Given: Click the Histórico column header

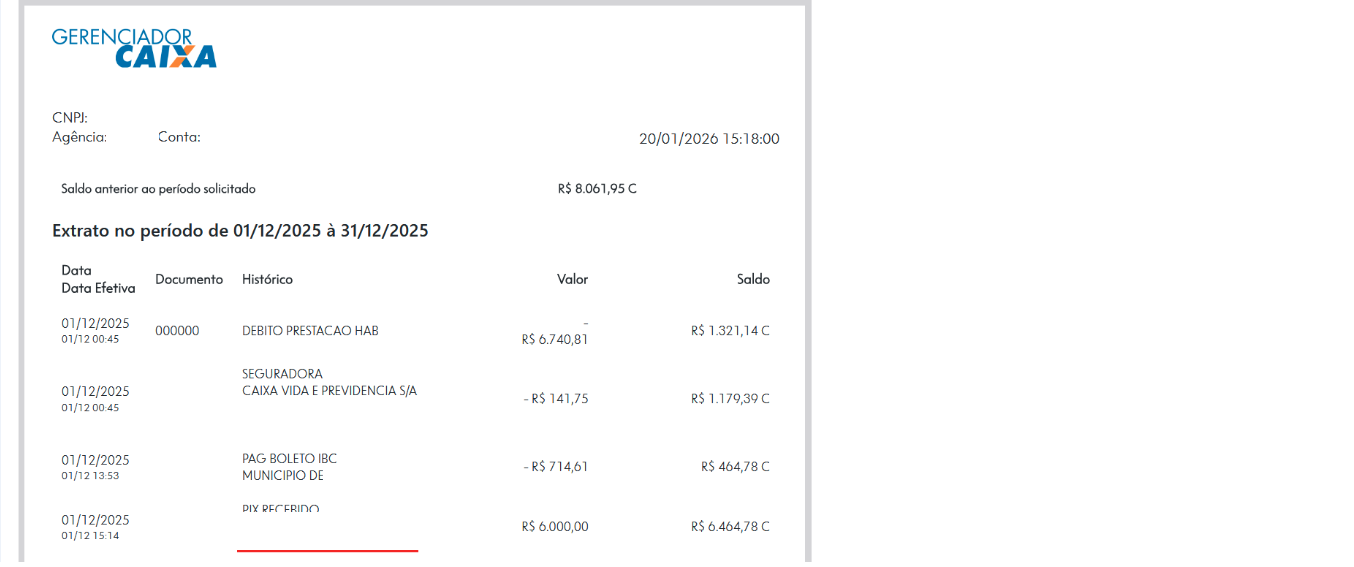Looking at the screenshot, I should 267,279.
